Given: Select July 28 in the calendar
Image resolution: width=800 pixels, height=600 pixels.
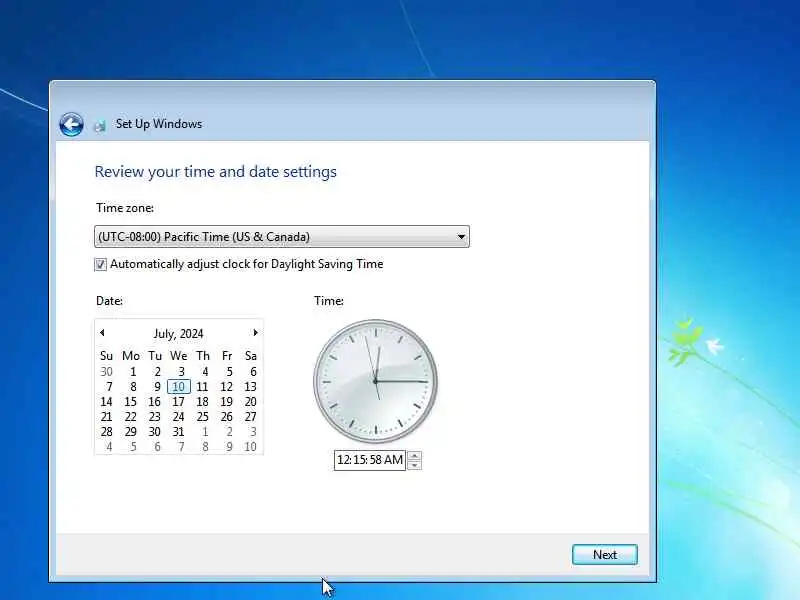Looking at the screenshot, I should coord(106,432).
